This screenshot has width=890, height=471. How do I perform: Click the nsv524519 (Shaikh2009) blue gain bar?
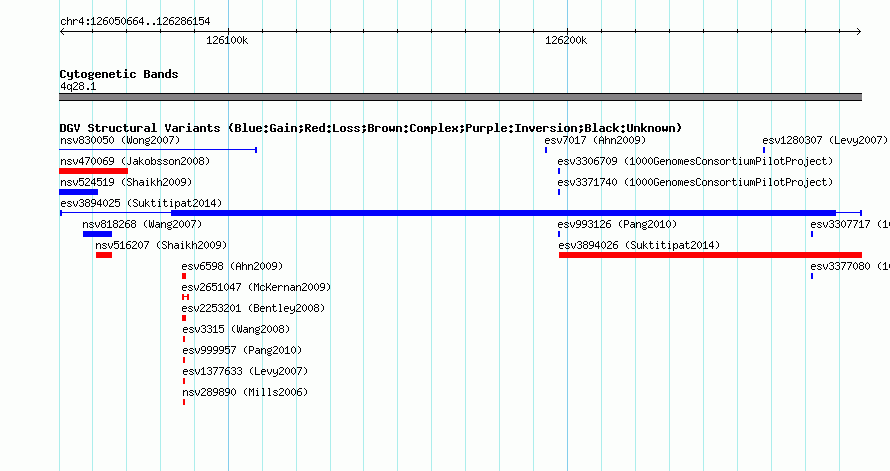[79, 192]
